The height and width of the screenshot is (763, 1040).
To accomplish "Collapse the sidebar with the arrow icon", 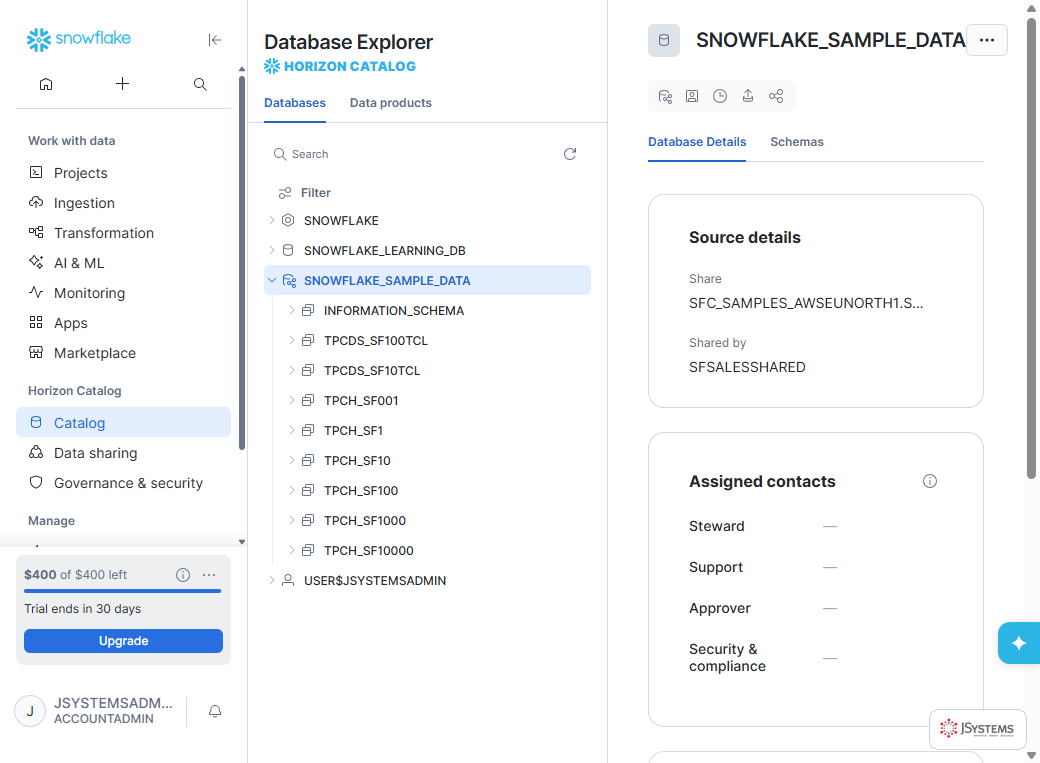I will click(214, 40).
